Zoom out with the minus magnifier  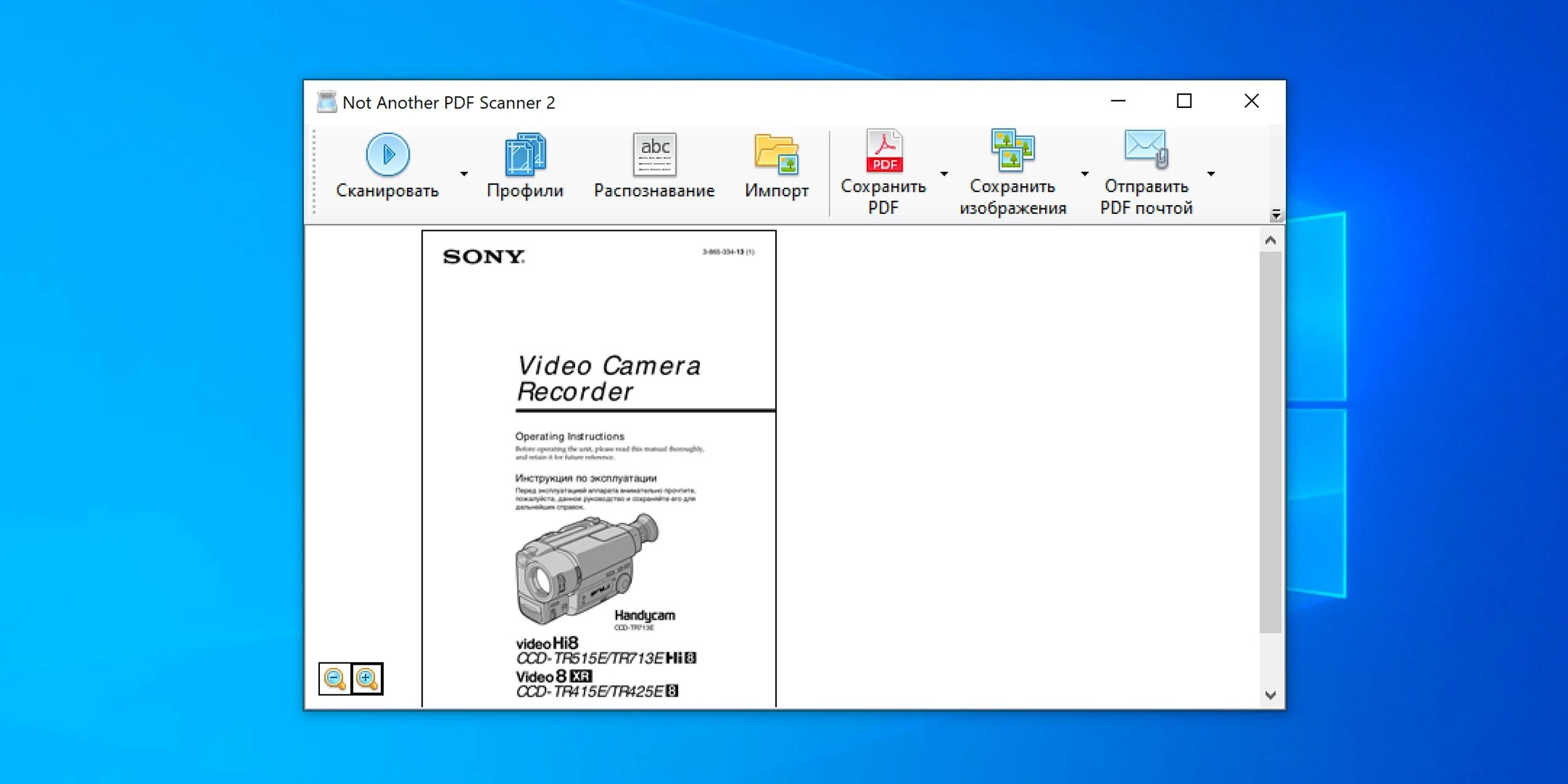334,679
